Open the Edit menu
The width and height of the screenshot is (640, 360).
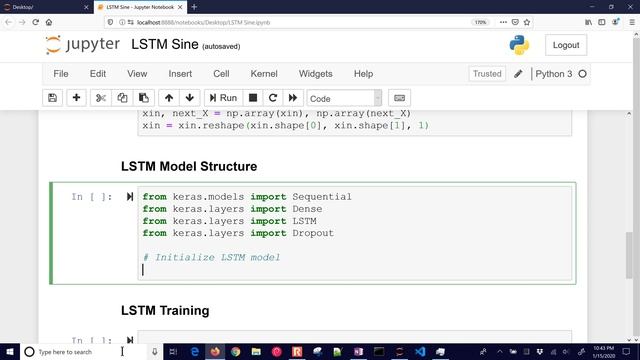click(x=98, y=74)
